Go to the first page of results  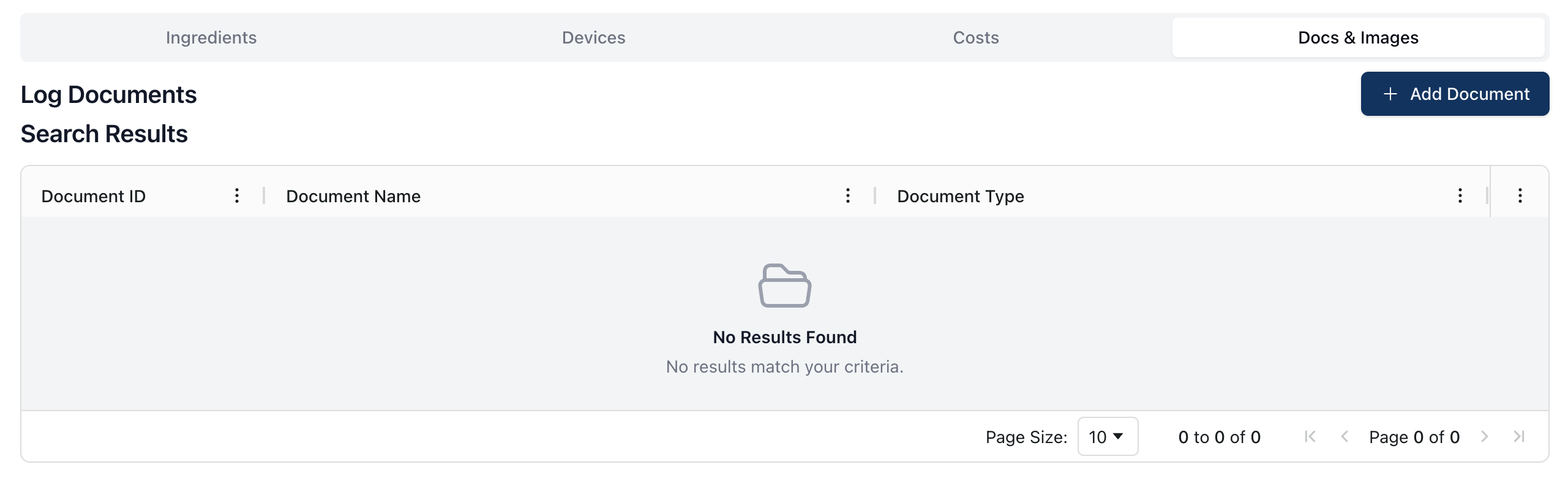pyautogui.click(x=1310, y=437)
